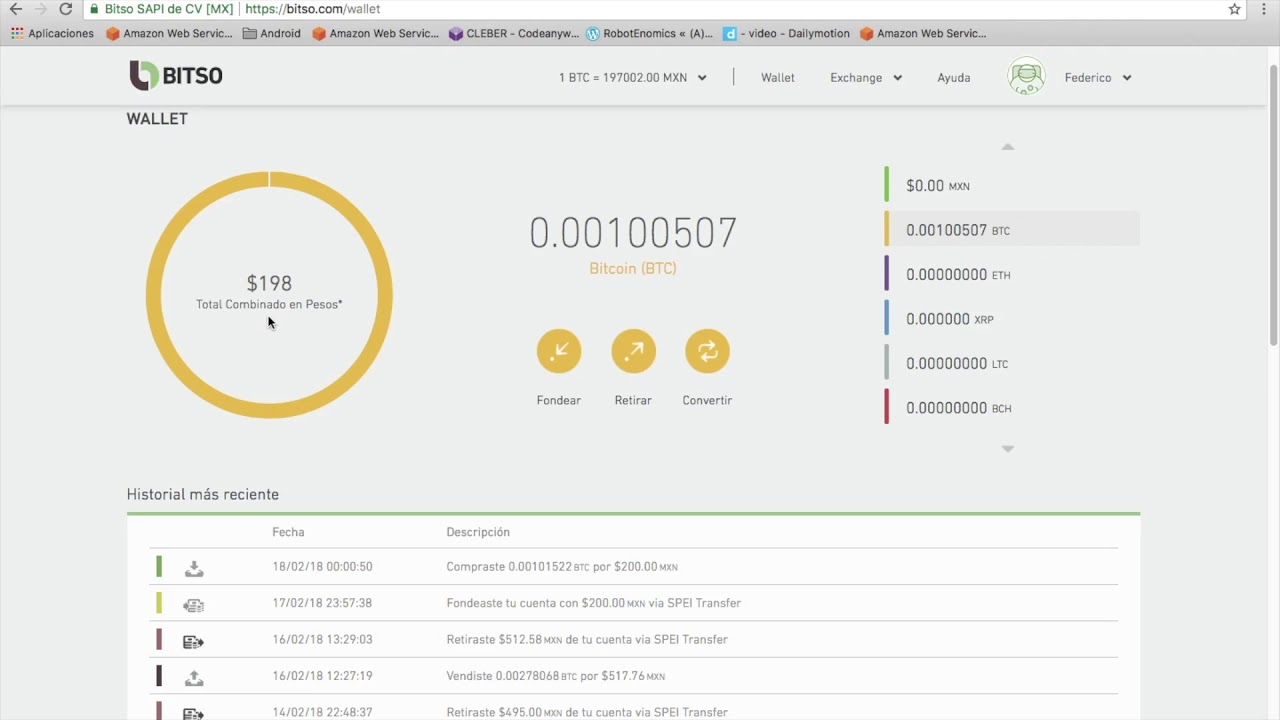Select the 0.00000000 BCH balance
The image size is (1280, 720).
(x=1012, y=408)
